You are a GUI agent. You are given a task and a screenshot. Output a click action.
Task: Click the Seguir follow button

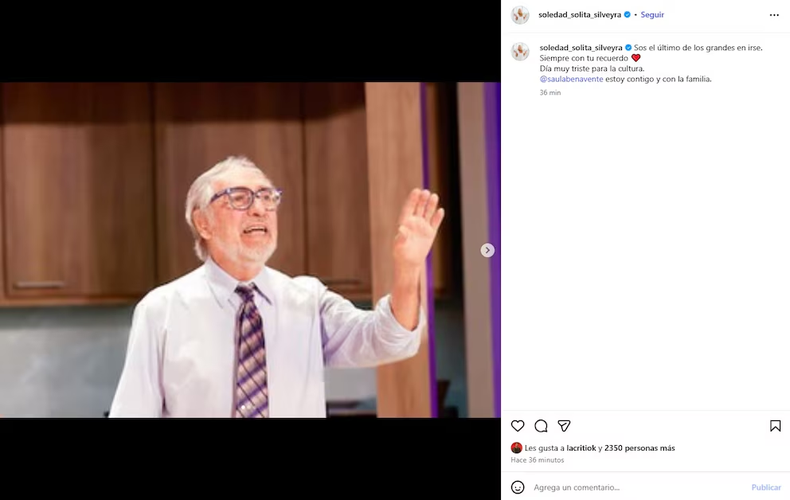pos(652,15)
